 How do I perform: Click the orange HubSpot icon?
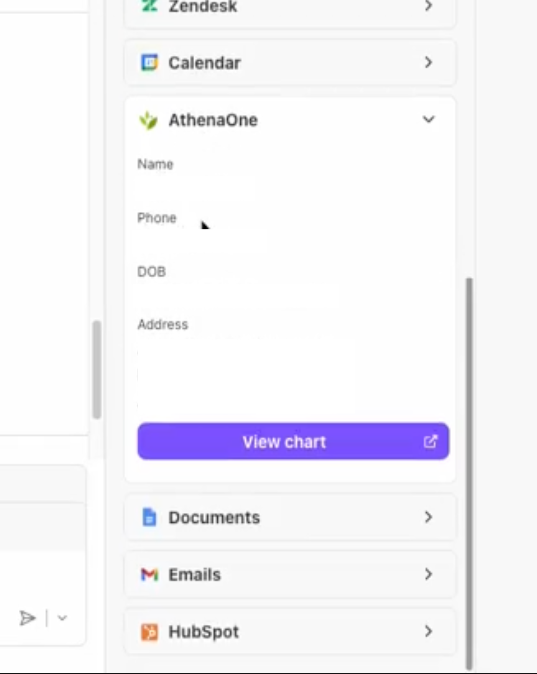[149, 632]
